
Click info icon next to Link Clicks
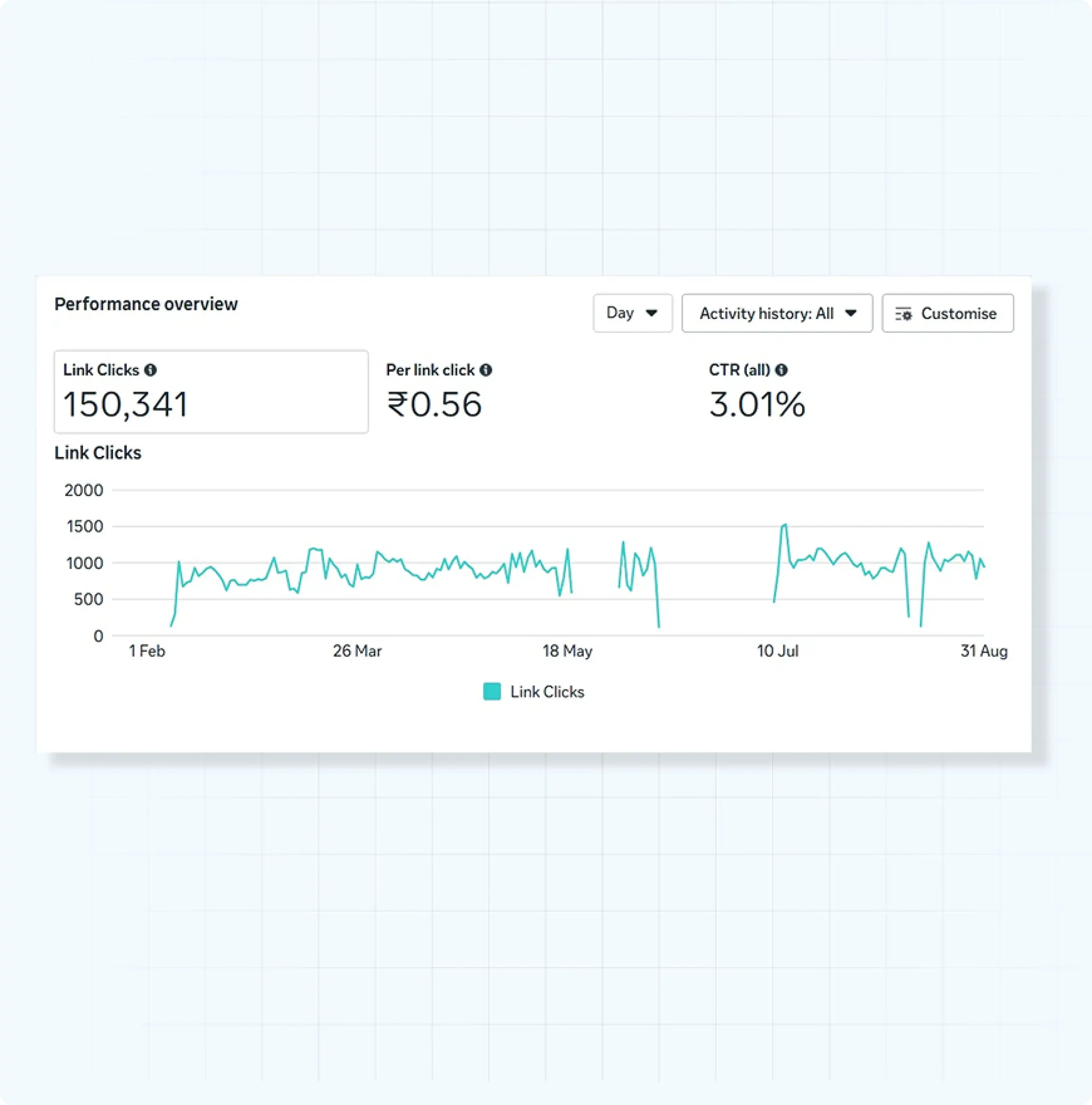(x=151, y=370)
